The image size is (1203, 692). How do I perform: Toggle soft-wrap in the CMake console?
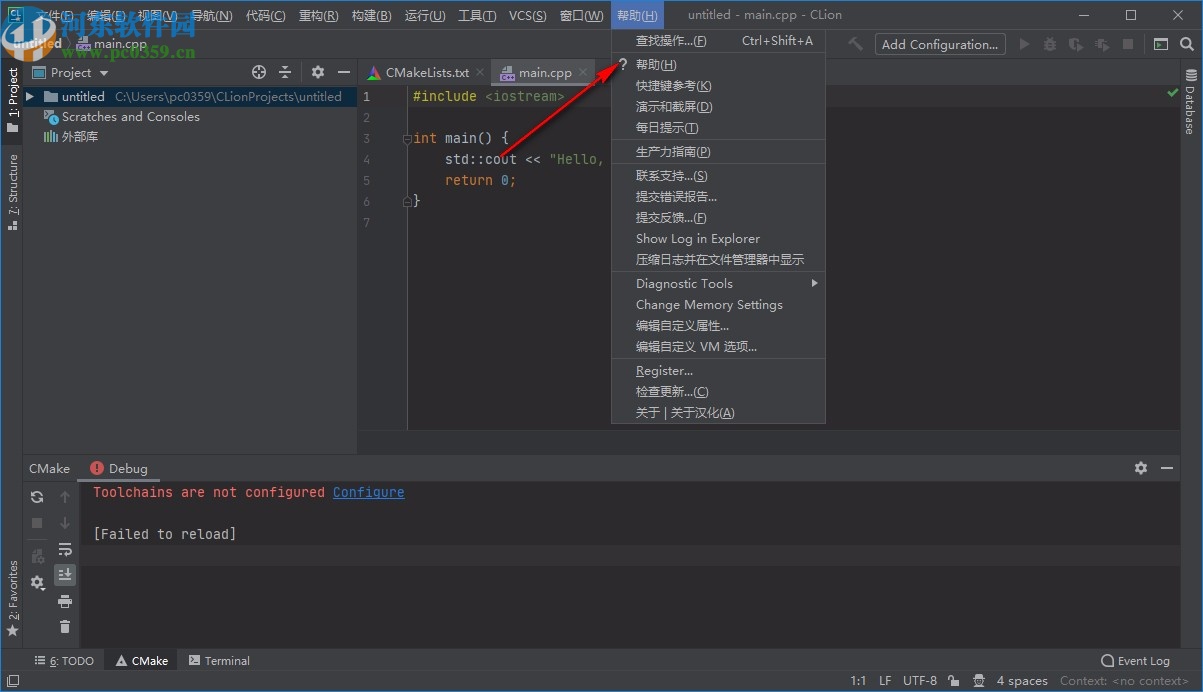pyautogui.click(x=65, y=551)
